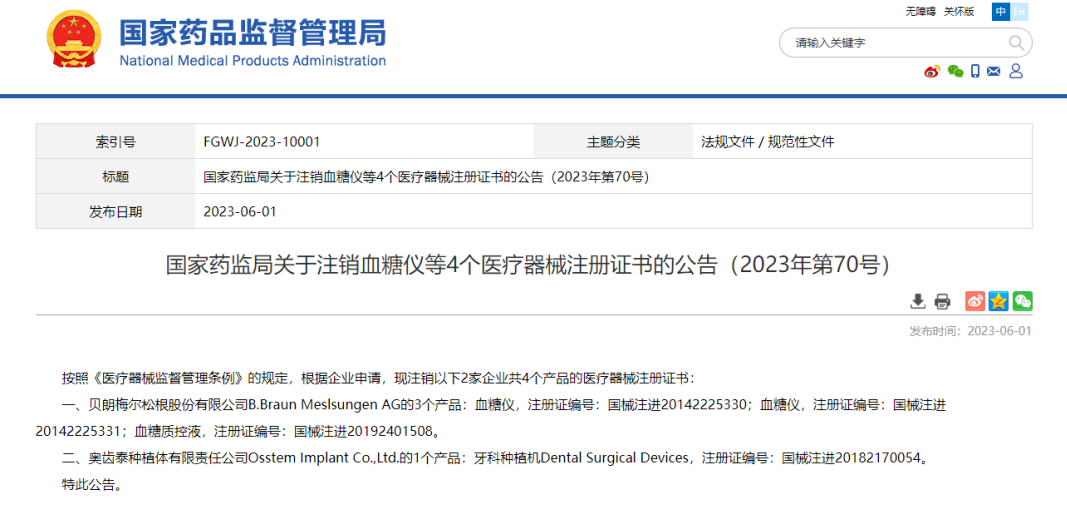The image size is (1067, 515).
Task: Click the envelope mail icon
Action: point(994,71)
